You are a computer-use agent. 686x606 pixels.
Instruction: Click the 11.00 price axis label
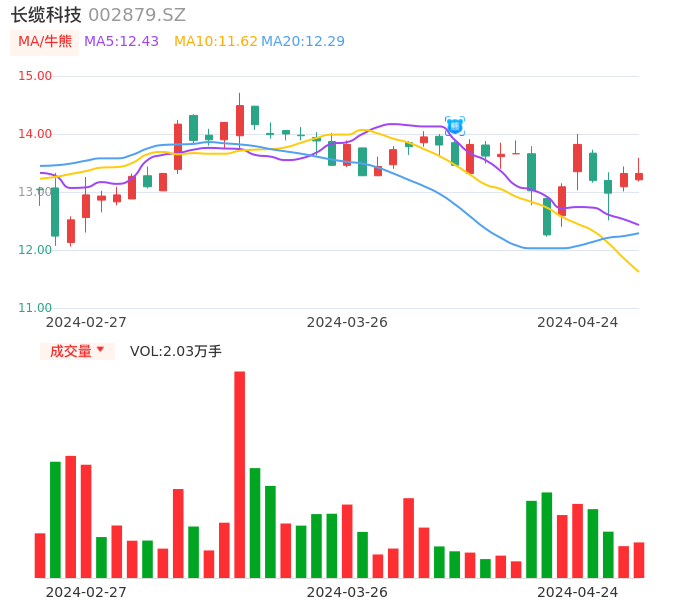tap(35, 308)
